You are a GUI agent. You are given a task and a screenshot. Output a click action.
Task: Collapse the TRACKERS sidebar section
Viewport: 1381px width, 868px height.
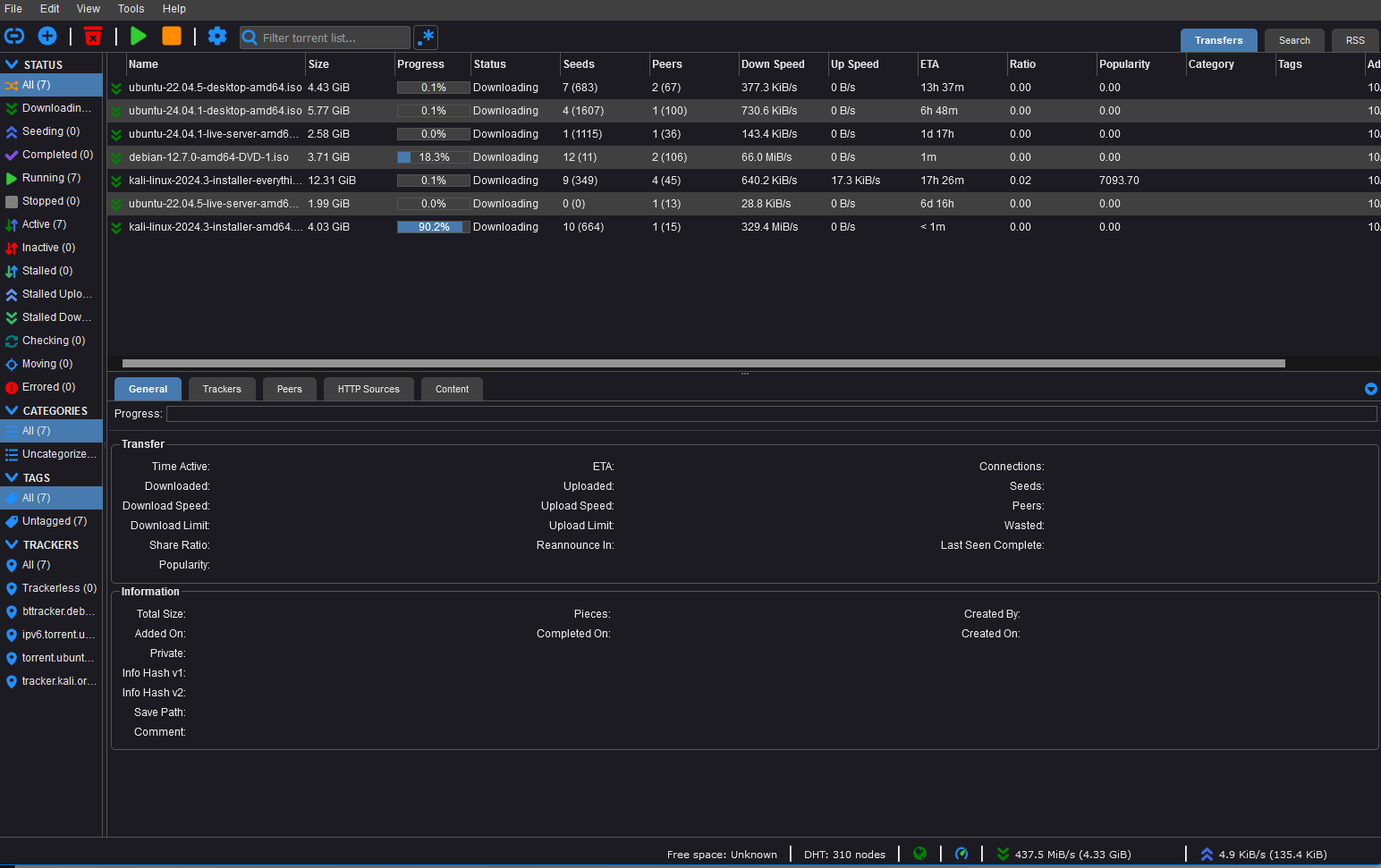click(x=12, y=544)
